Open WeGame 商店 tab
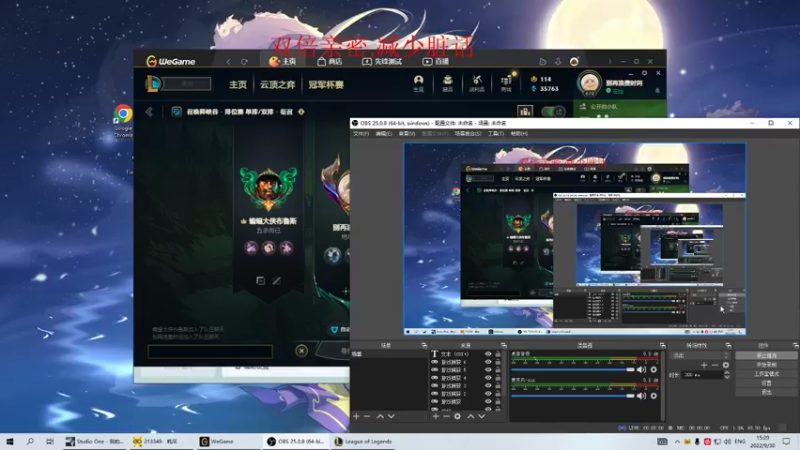The image size is (800, 450). pyautogui.click(x=330, y=61)
